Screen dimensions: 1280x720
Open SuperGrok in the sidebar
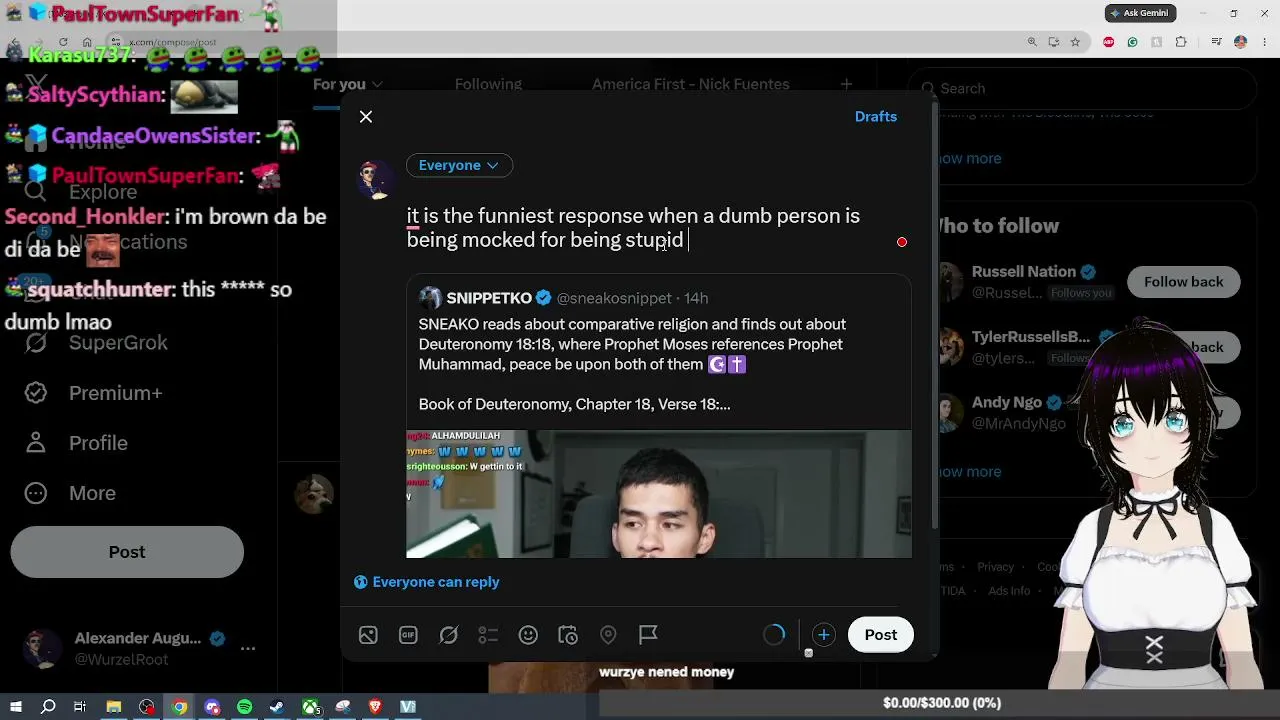(118, 343)
